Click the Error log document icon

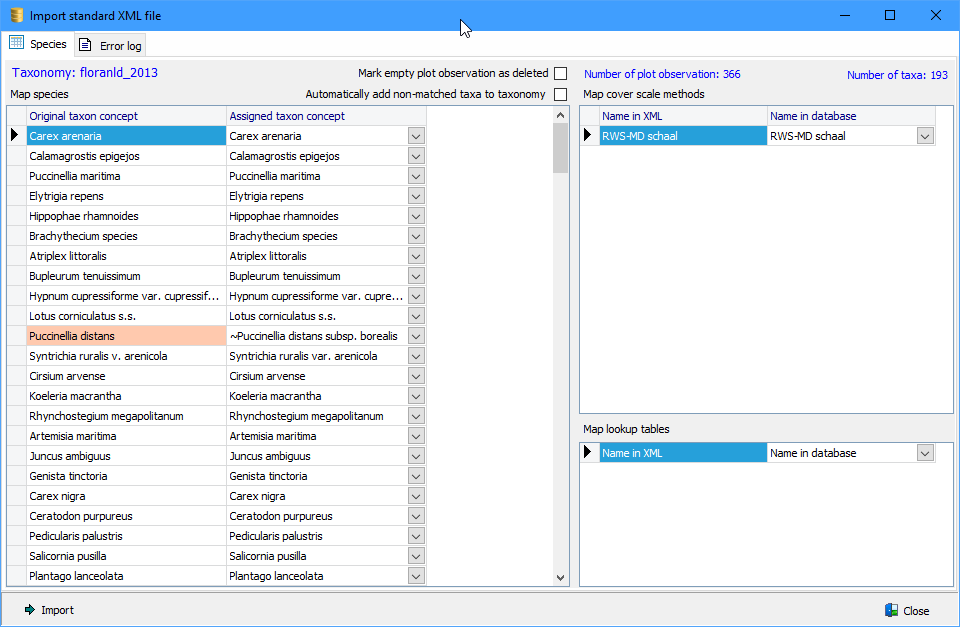click(x=86, y=45)
